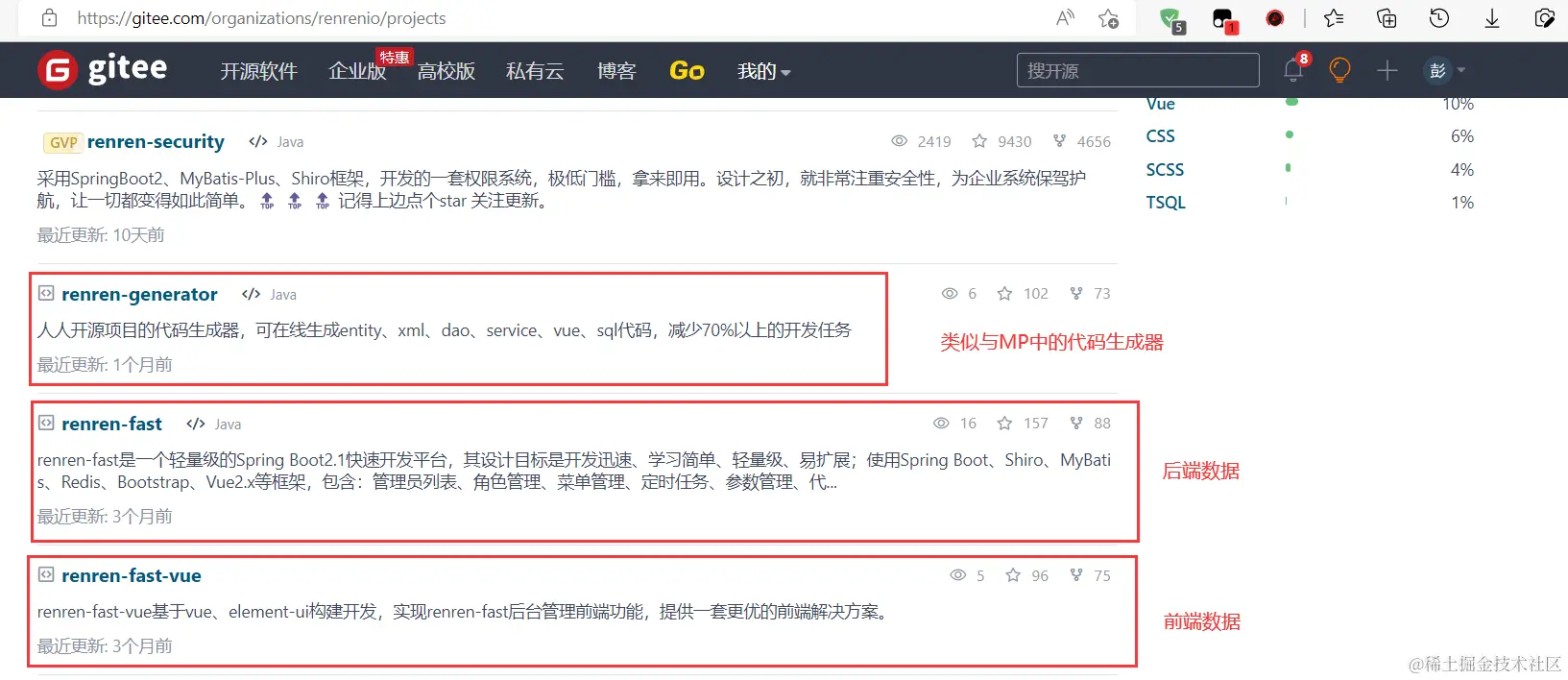Click the star icon for renren-security
Screen dimensions: 1568x680
click(979, 141)
